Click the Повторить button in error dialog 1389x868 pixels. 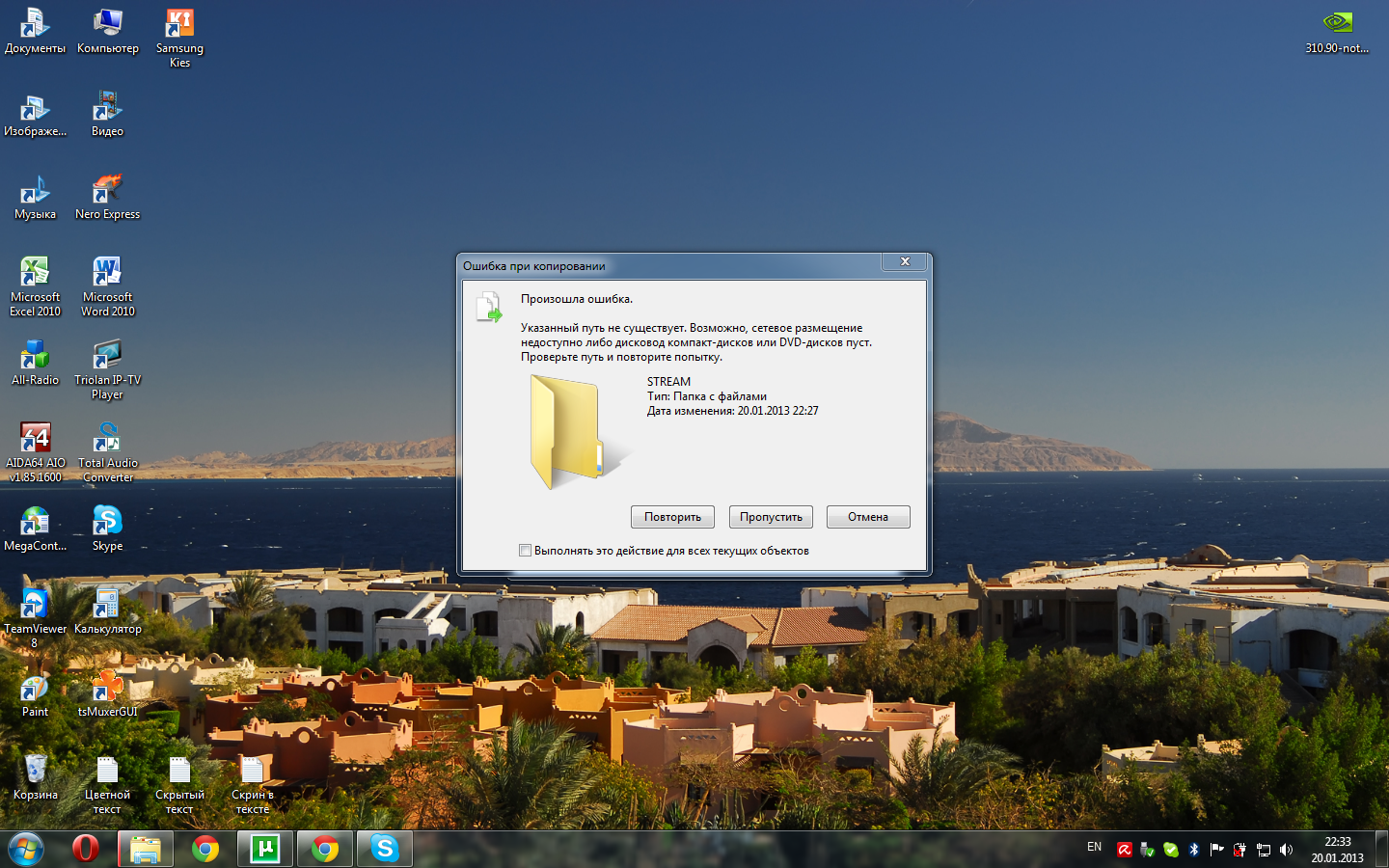[672, 517]
